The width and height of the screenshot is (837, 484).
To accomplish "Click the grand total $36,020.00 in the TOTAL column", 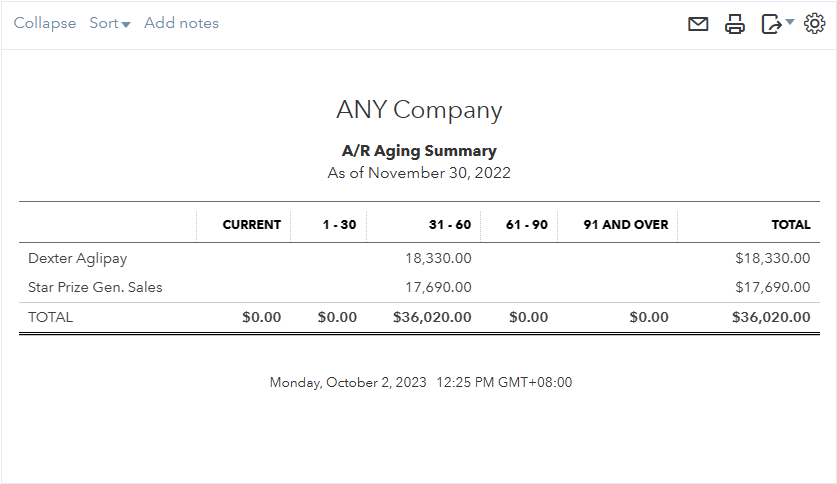I will coord(771,317).
